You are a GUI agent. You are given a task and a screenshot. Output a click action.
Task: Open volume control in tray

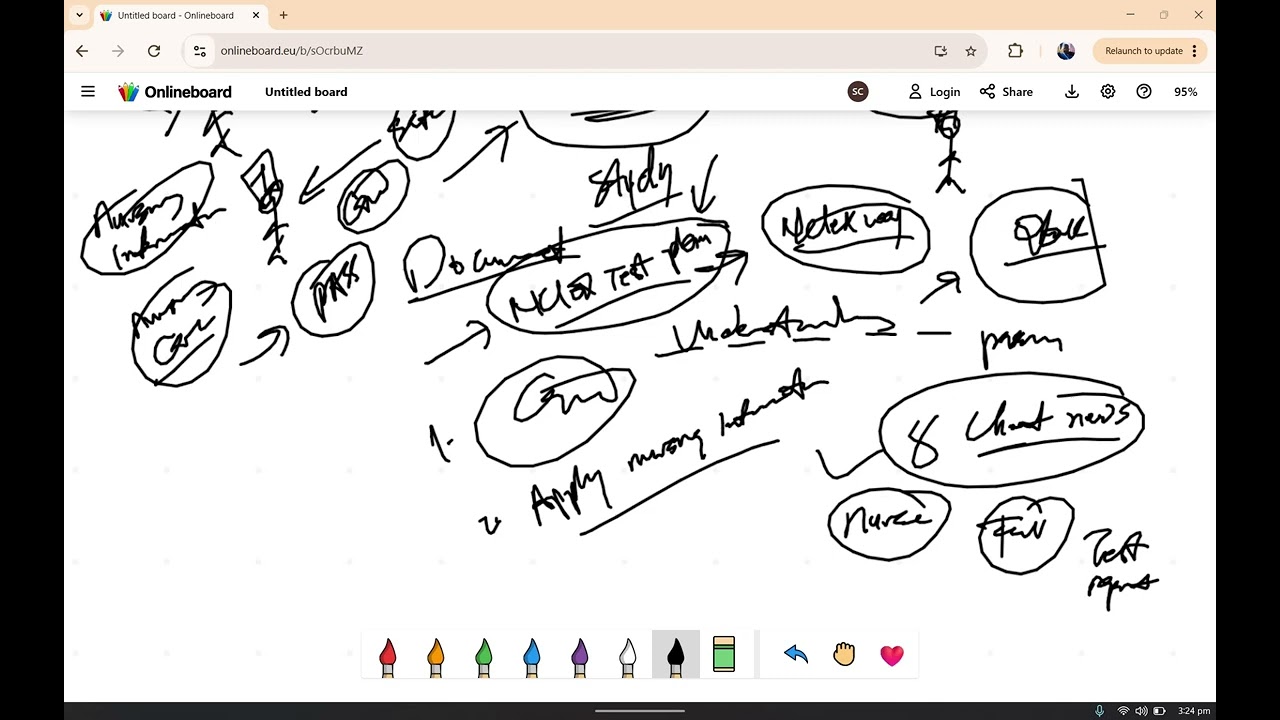point(1142,711)
